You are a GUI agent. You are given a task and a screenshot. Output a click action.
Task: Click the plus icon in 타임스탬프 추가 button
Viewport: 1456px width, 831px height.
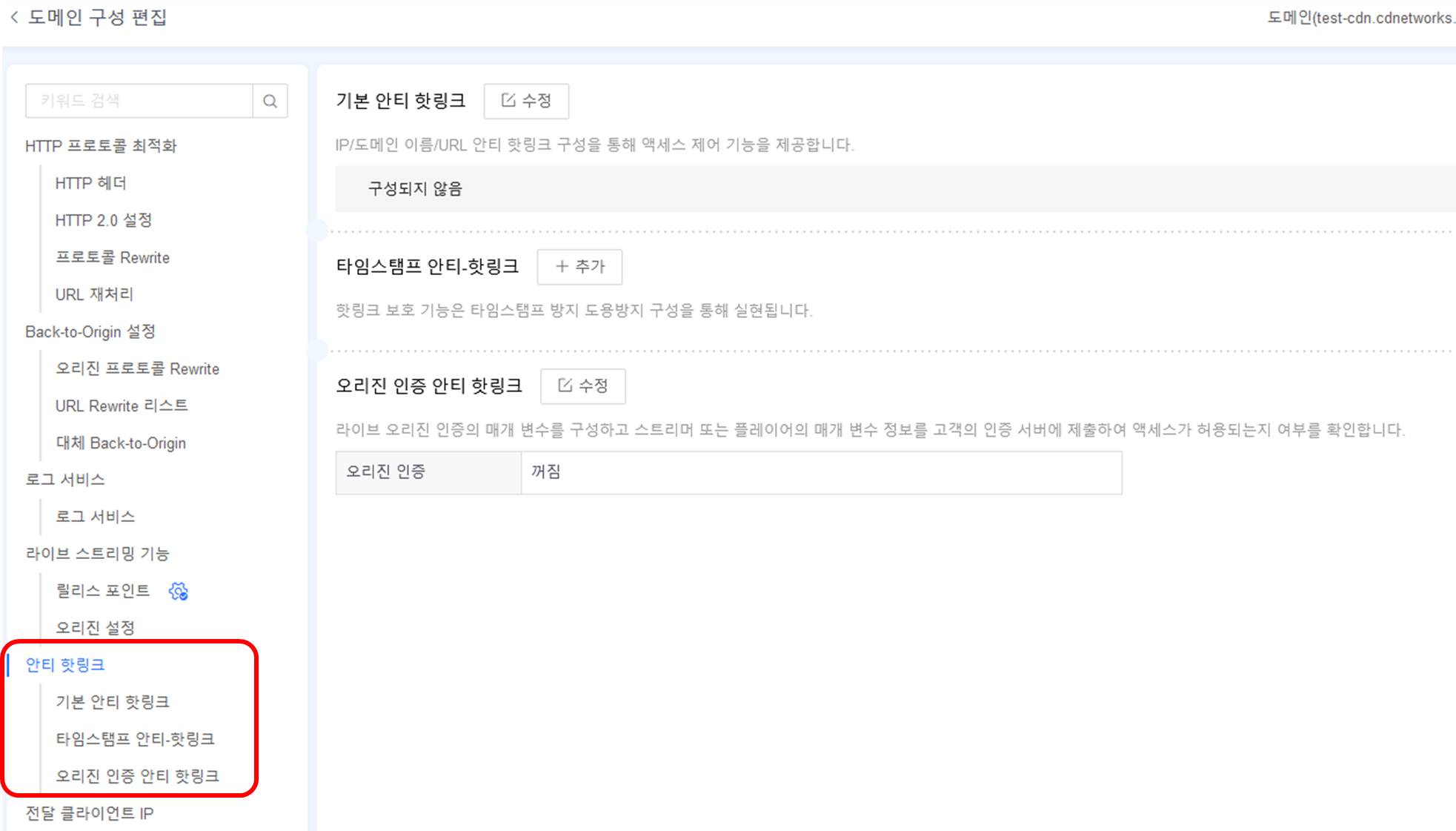[x=561, y=267]
